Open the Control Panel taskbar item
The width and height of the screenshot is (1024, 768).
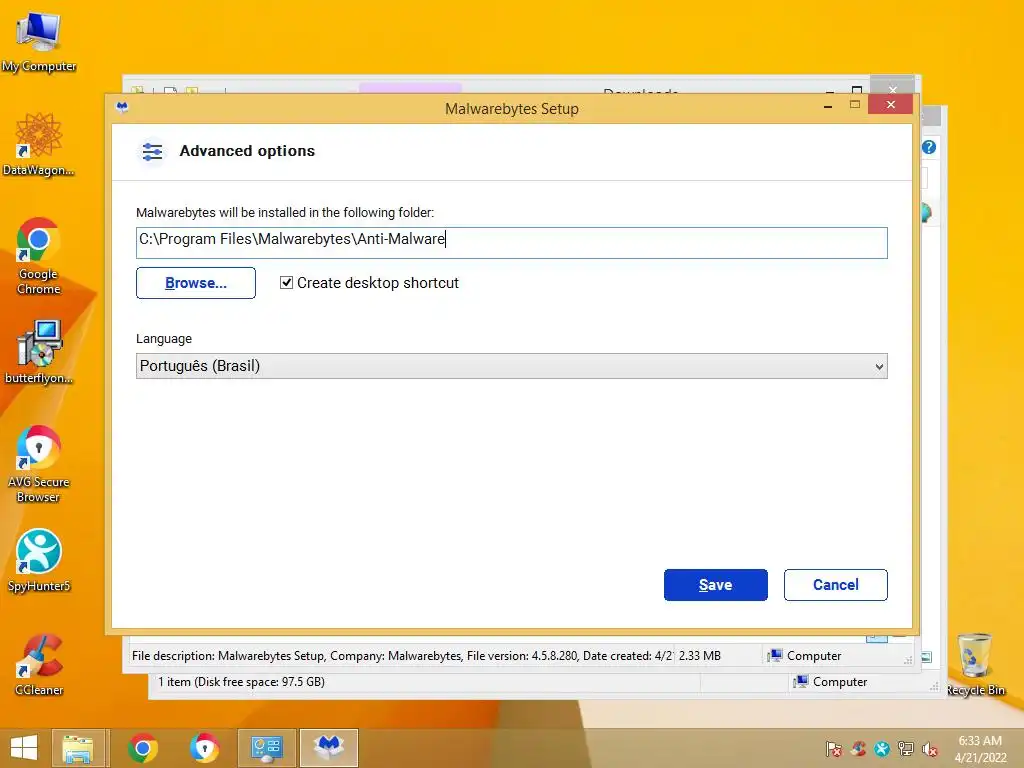pos(266,748)
